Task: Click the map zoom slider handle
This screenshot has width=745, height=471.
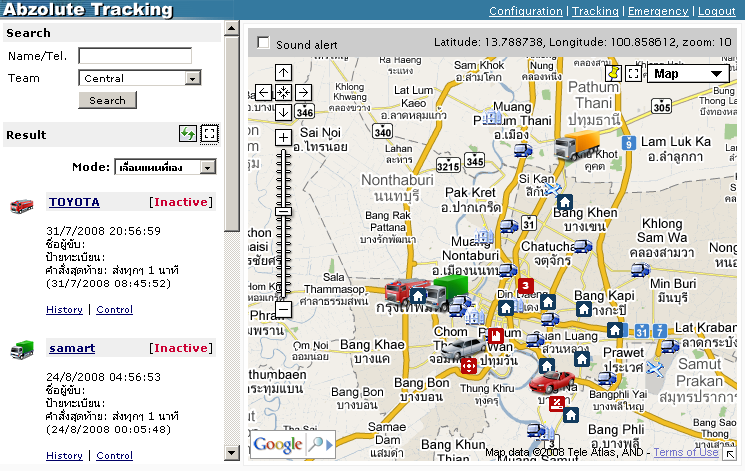Action: (283, 211)
